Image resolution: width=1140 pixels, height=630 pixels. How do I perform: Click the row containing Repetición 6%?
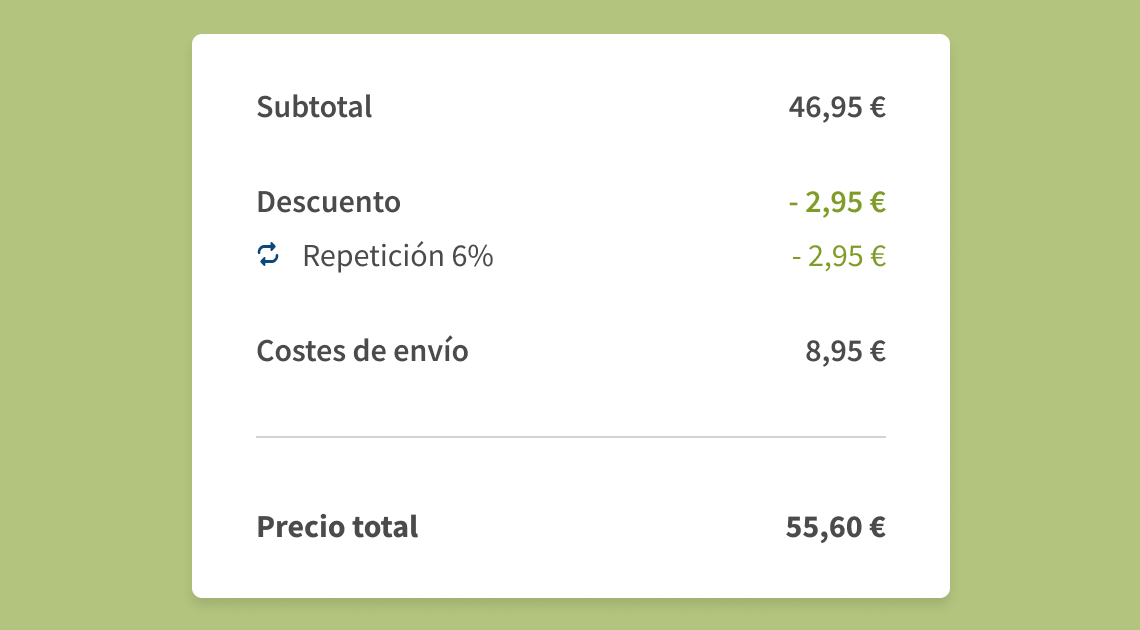(x=570, y=255)
